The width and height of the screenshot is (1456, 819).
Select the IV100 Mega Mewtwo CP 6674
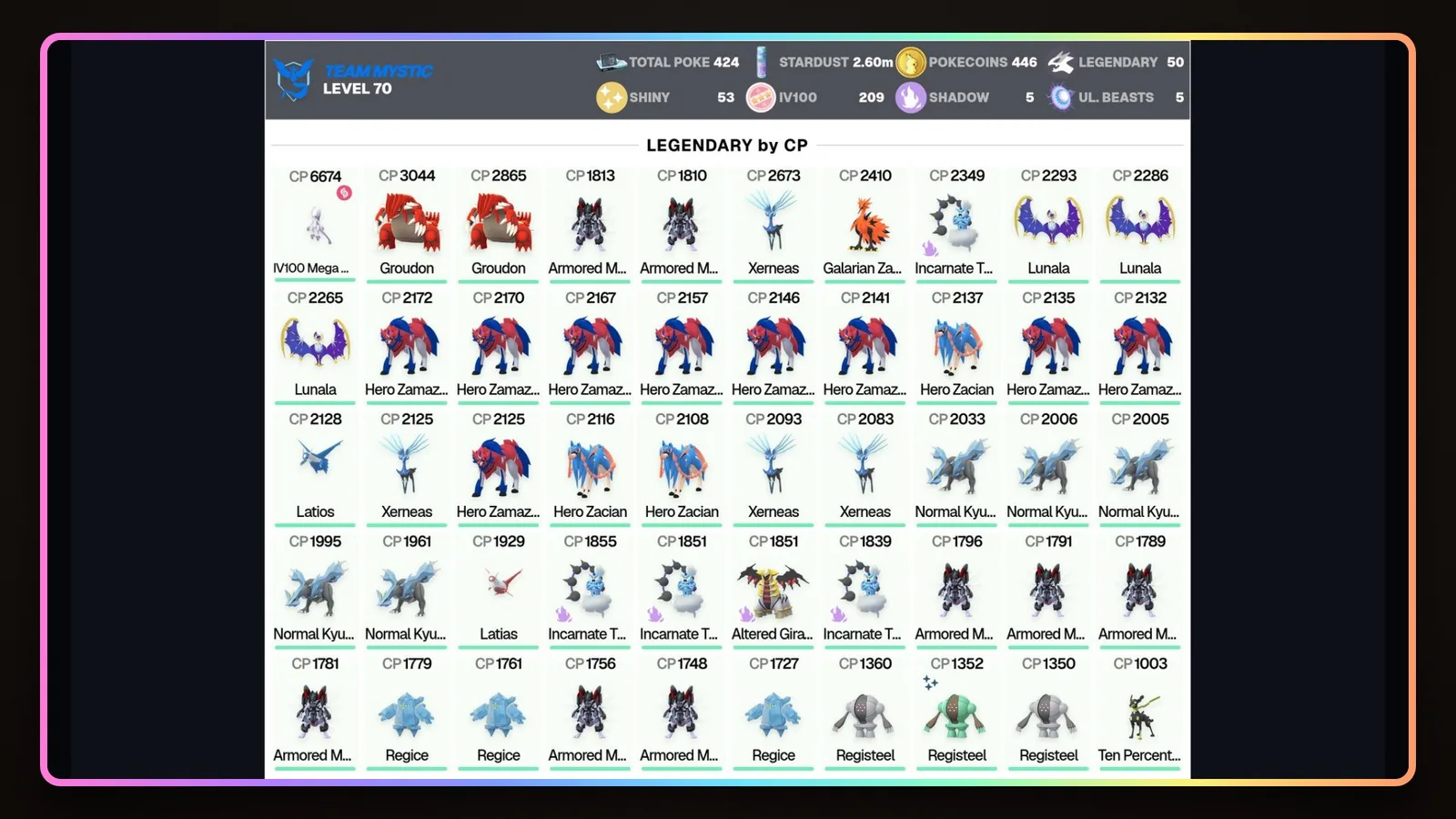pyautogui.click(x=315, y=224)
